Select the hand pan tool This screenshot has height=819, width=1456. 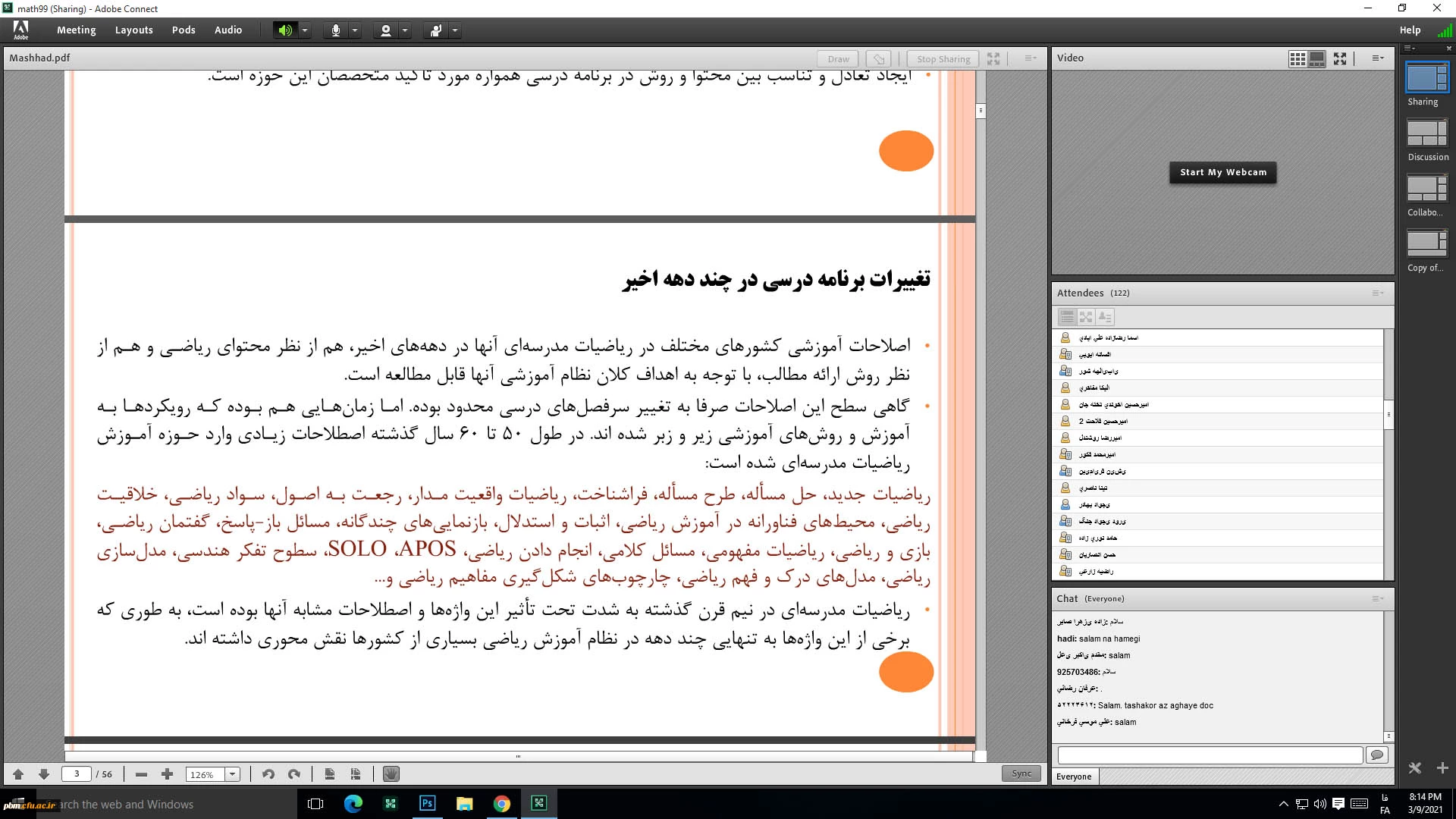coord(391,774)
